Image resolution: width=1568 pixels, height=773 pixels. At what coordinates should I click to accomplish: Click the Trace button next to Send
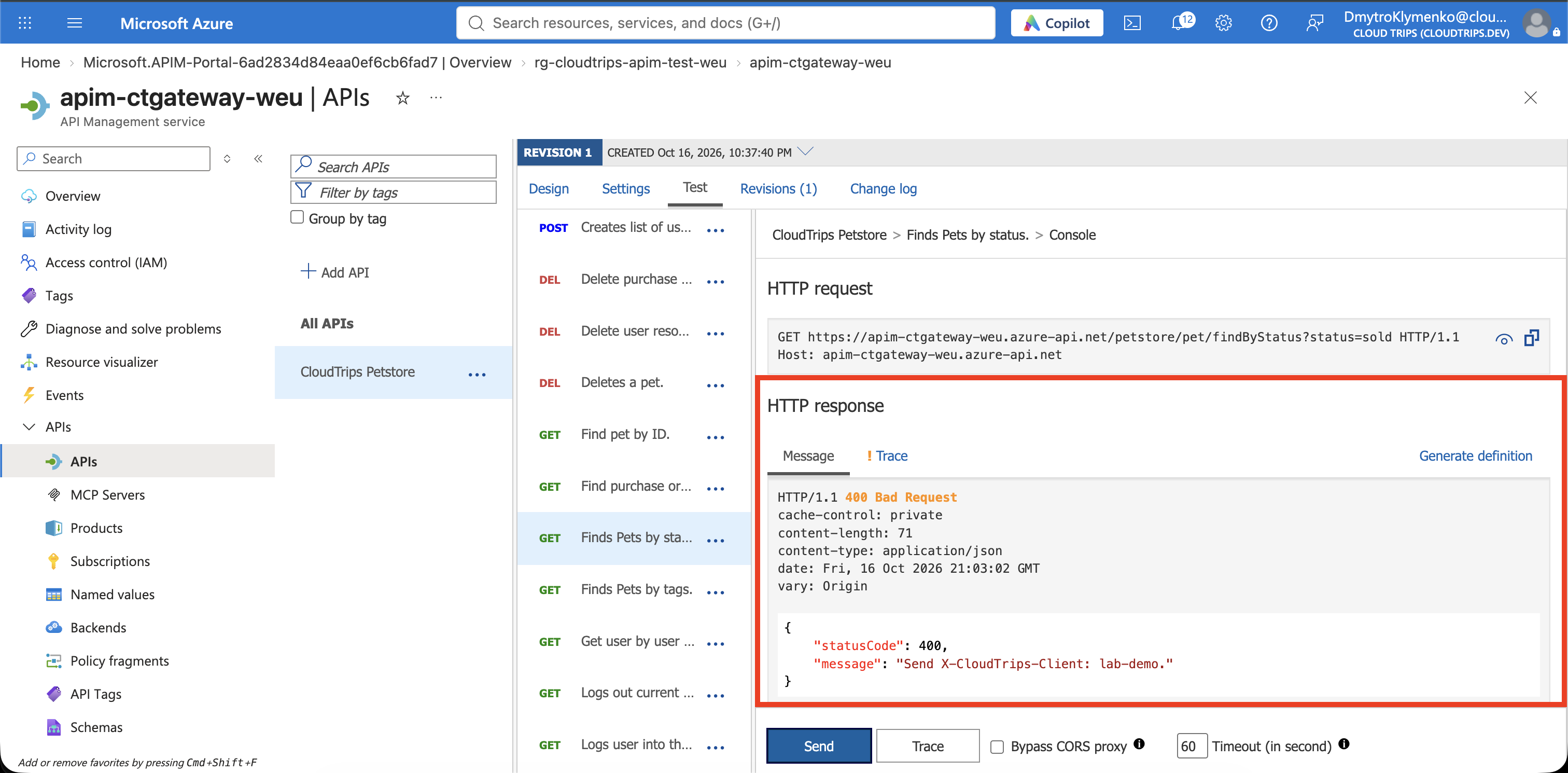928,746
